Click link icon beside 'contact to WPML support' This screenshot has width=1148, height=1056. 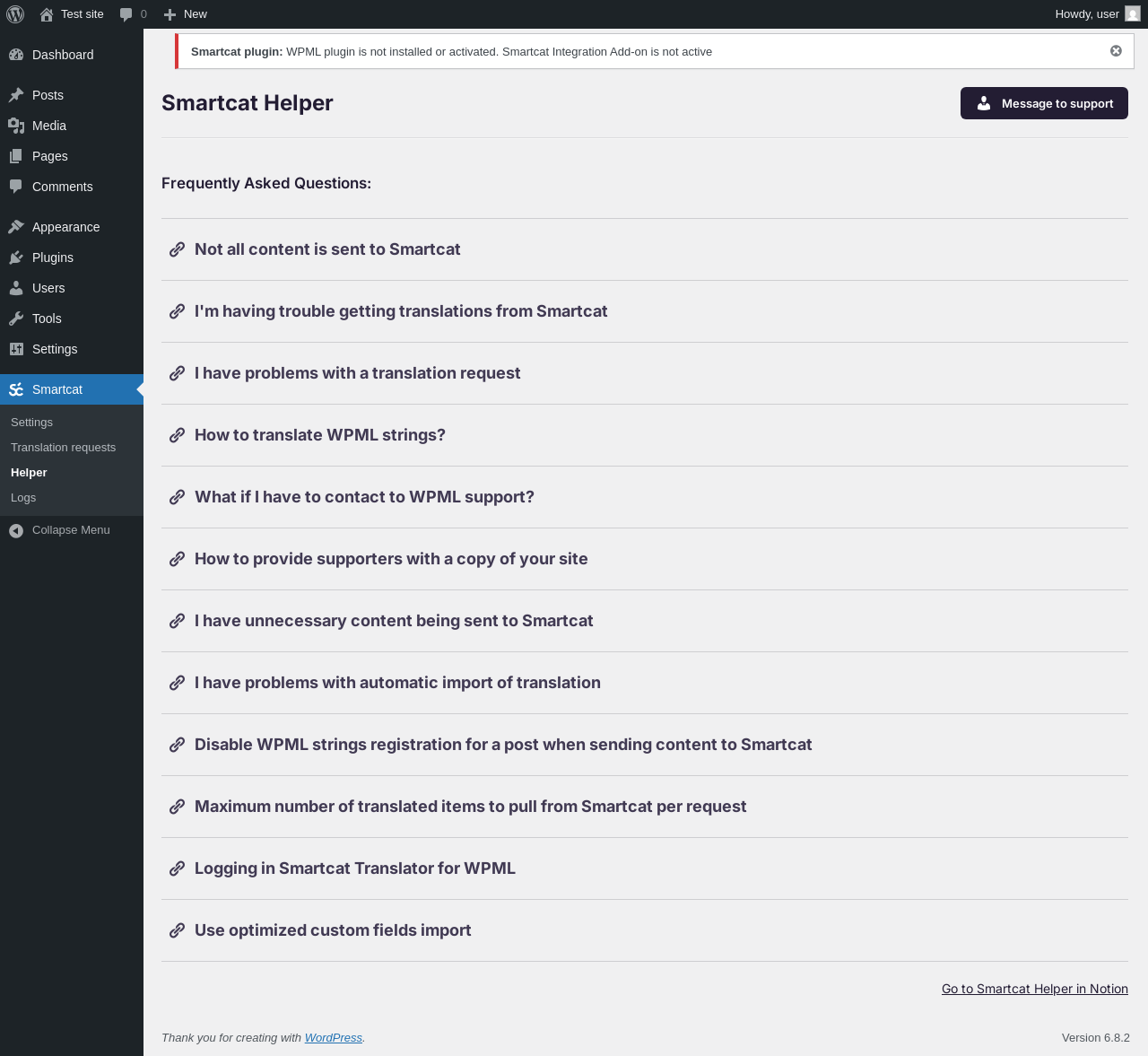178,497
